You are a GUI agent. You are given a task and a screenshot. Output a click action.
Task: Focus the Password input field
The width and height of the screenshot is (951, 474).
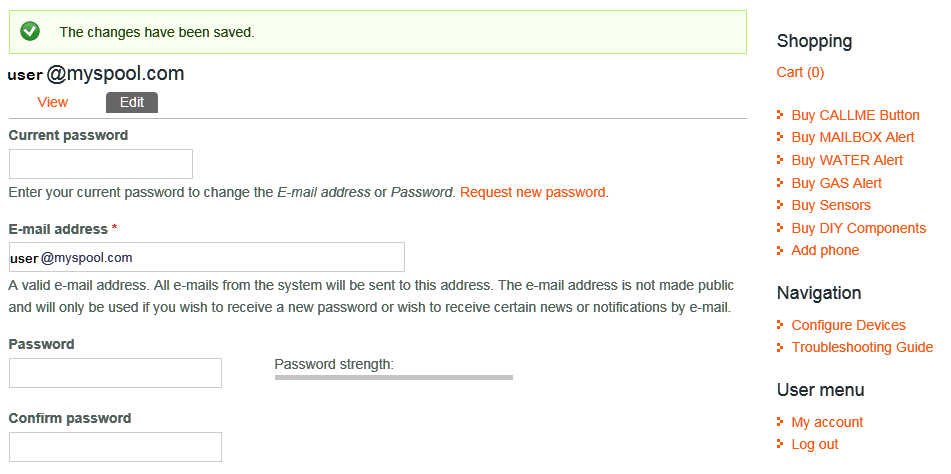pos(115,373)
